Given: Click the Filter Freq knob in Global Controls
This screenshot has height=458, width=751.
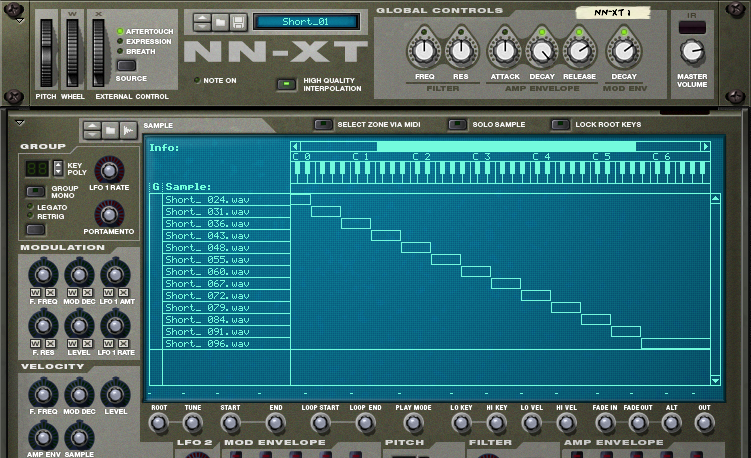Looking at the screenshot, I should tap(427, 50).
